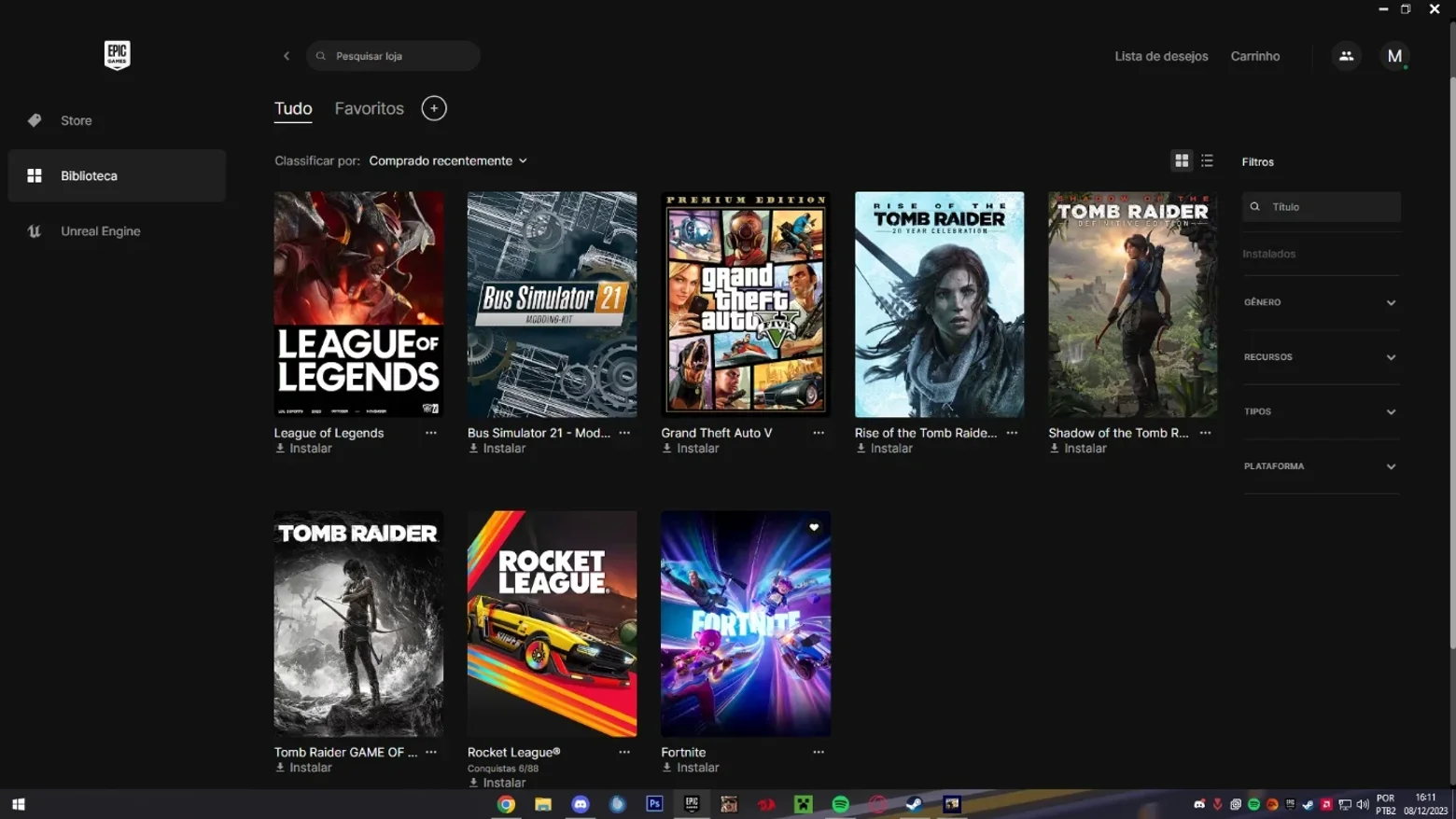Open the Windows Start menu
This screenshot has height=819, width=1456.
[x=19, y=804]
